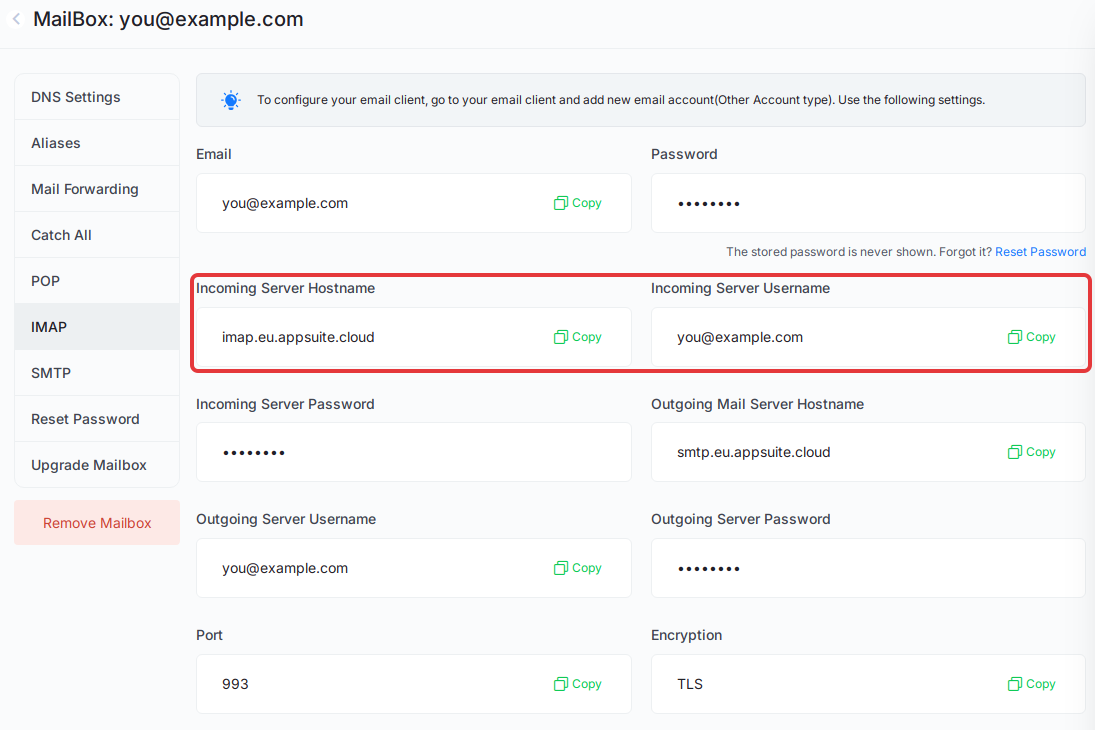
Task: Click the TLS encryption value
Action: pyautogui.click(x=690, y=685)
